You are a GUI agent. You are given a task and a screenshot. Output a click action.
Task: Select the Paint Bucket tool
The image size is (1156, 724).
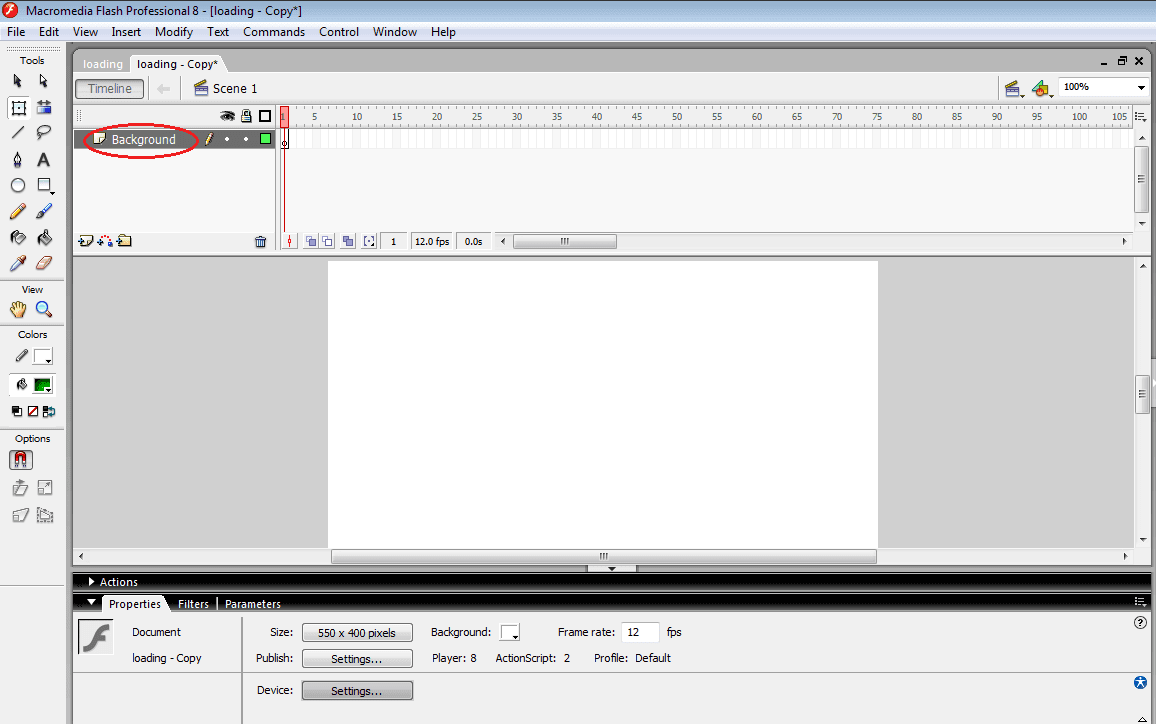[44, 237]
